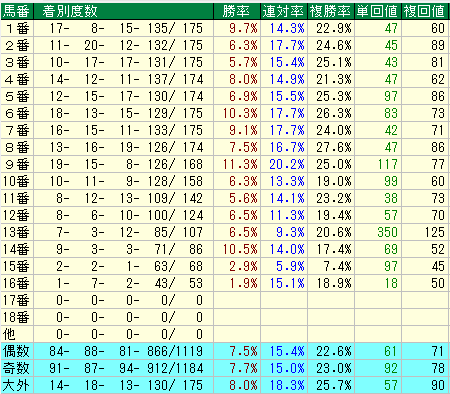Screen dimensions: 450x394
Task: Click the 20.2% 連対率 value for 9番
Action: (287, 165)
